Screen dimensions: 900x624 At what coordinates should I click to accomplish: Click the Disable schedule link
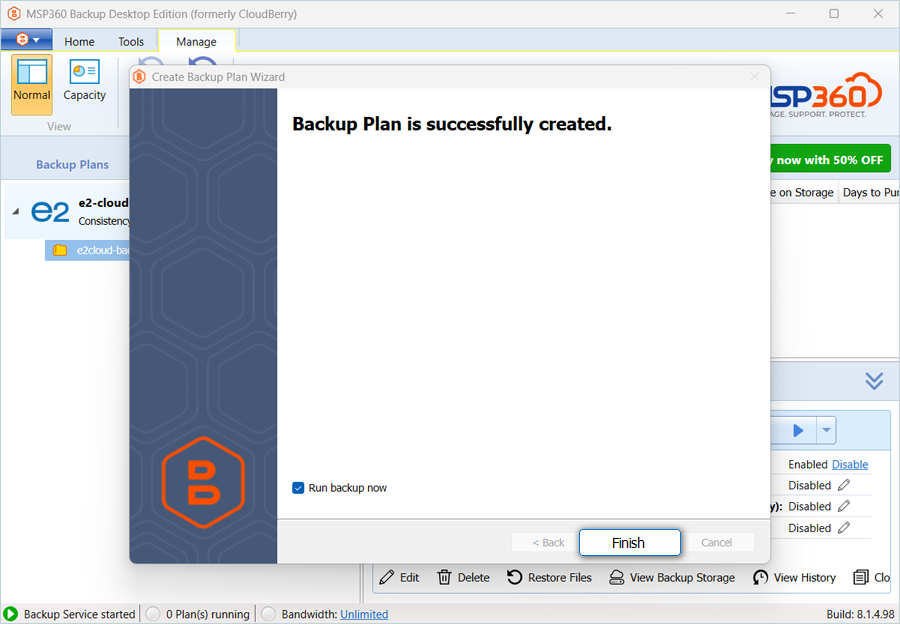coord(850,464)
